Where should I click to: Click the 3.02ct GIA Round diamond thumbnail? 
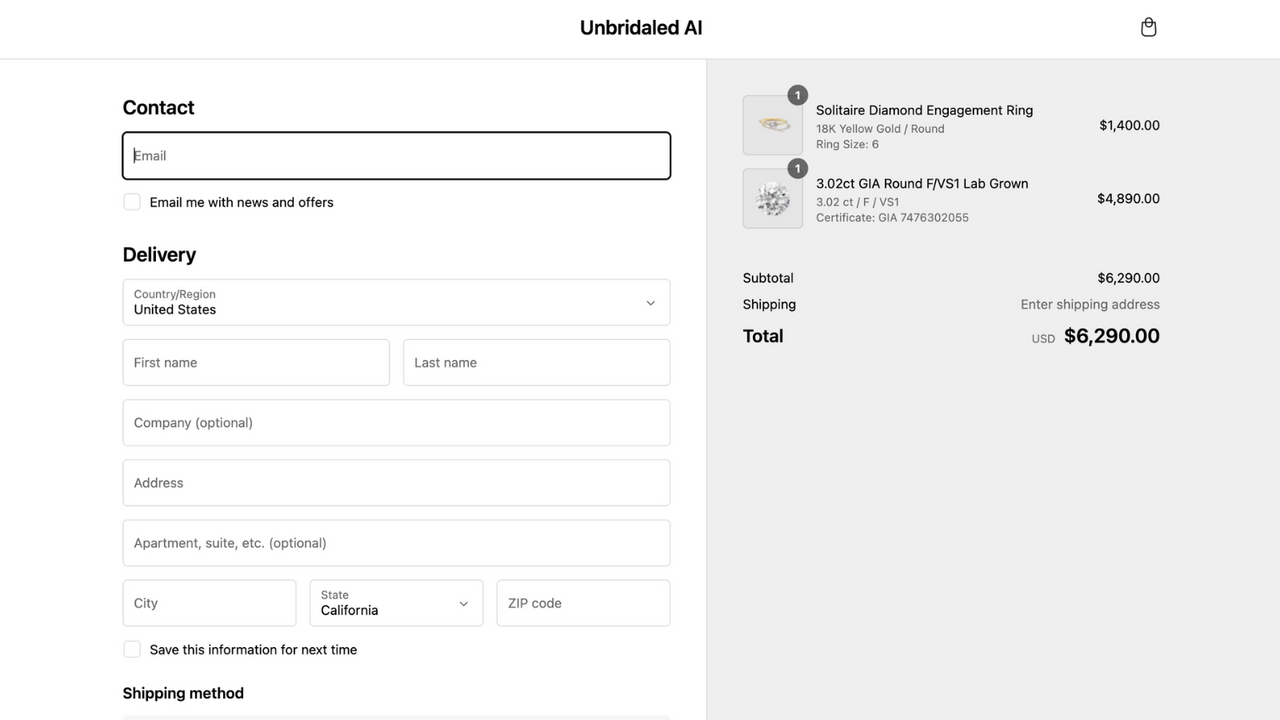(x=773, y=198)
